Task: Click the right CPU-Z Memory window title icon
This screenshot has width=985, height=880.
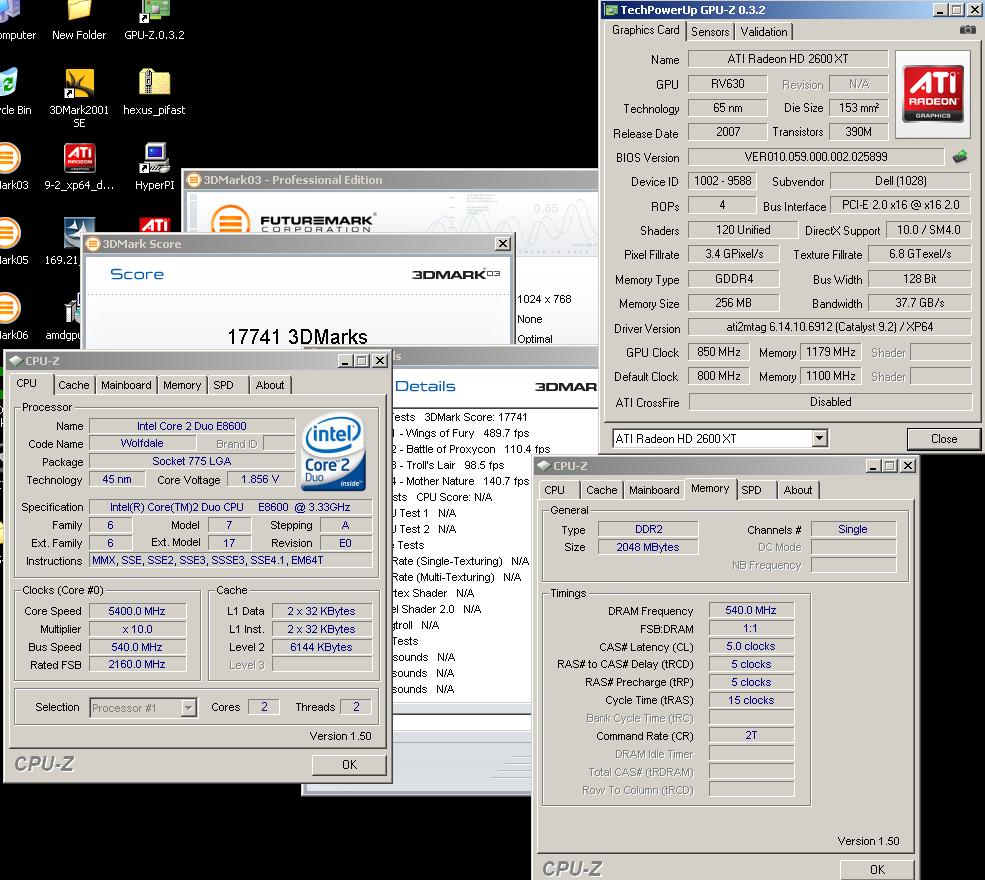Action: (544, 465)
